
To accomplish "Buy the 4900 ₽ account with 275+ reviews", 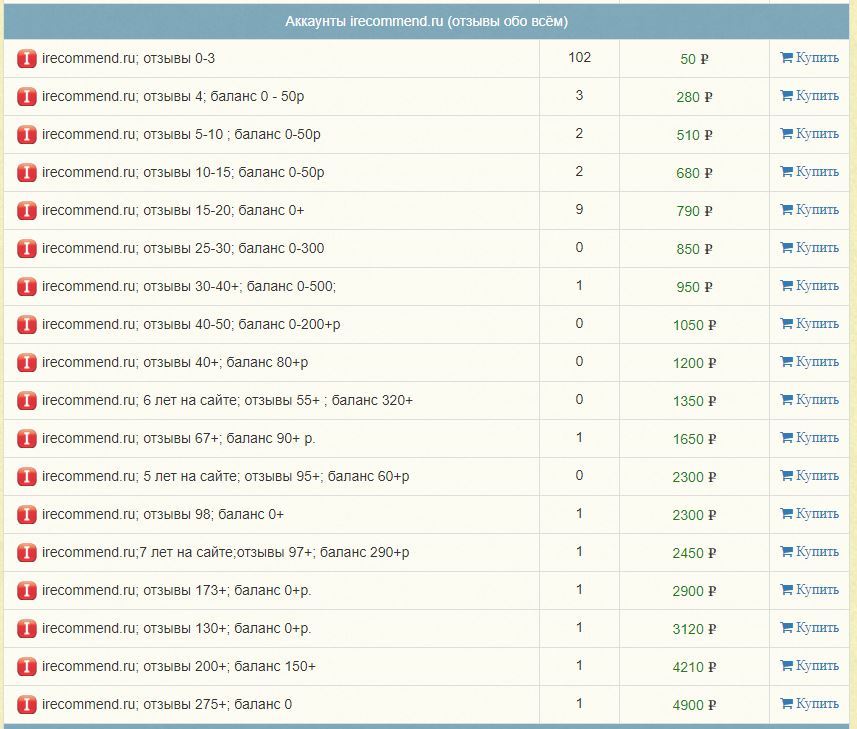I will 816,704.
